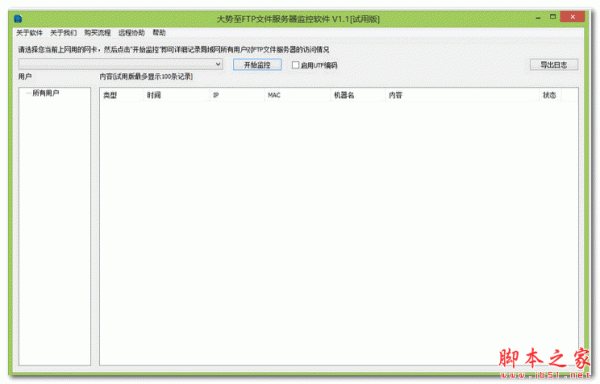This screenshot has height=384, width=600.
Task: Open the network card dropdown list
Action: click(121, 64)
